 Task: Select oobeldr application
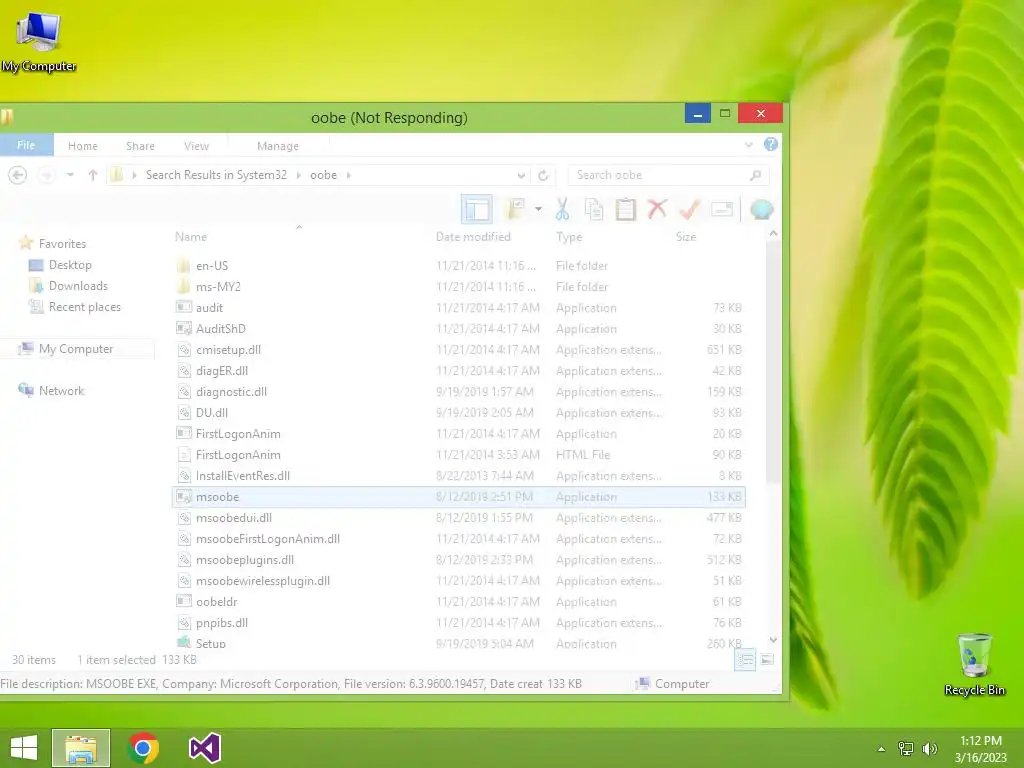pyautogui.click(x=458, y=601)
